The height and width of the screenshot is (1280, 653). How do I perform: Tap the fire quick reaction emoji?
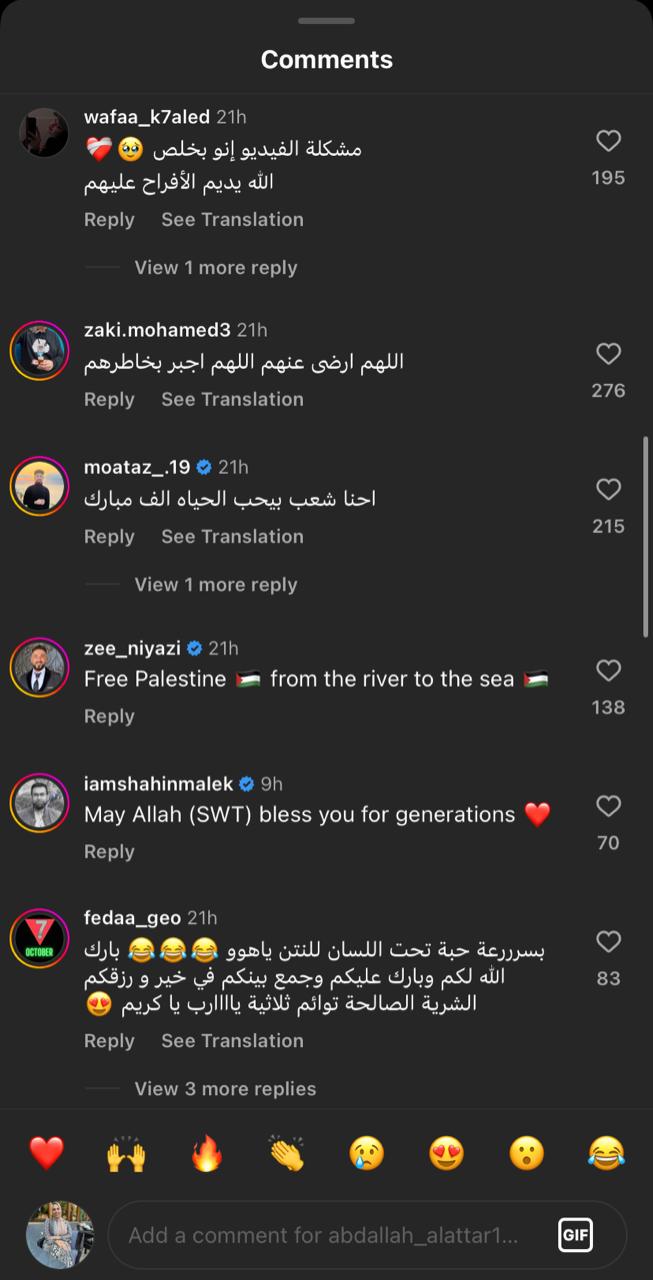pos(206,1153)
